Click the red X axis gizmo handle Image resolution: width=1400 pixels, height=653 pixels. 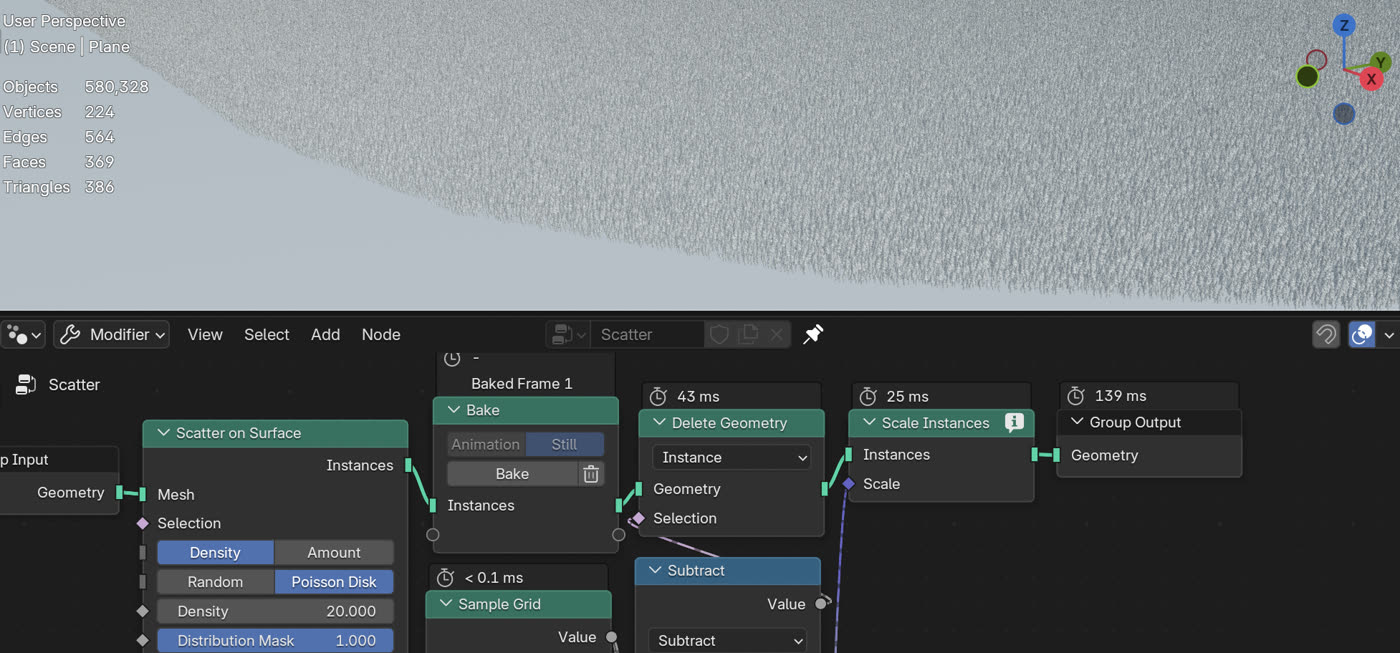pyautogui.click(x=1371, y=79)
